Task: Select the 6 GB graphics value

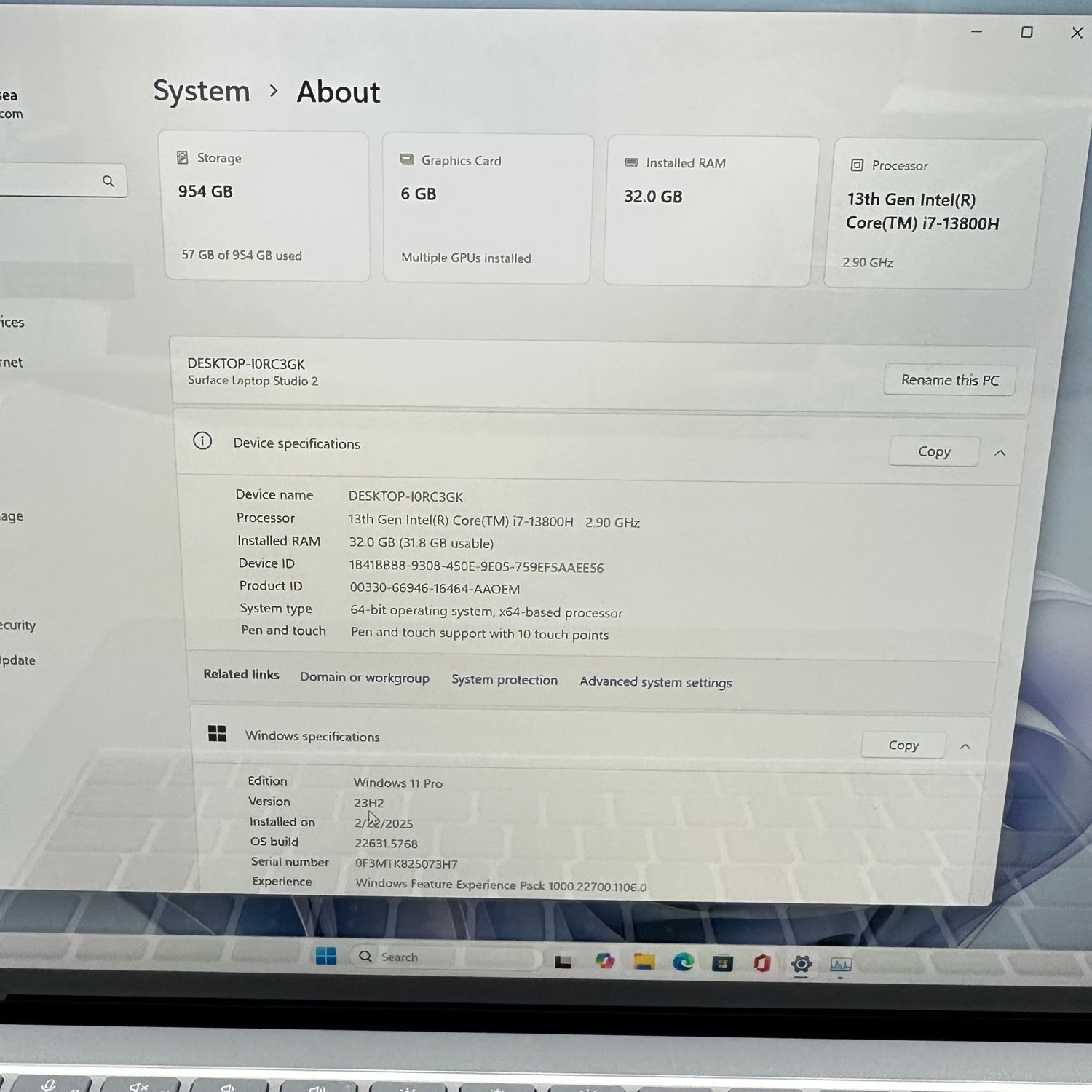Action: (419, 194)
